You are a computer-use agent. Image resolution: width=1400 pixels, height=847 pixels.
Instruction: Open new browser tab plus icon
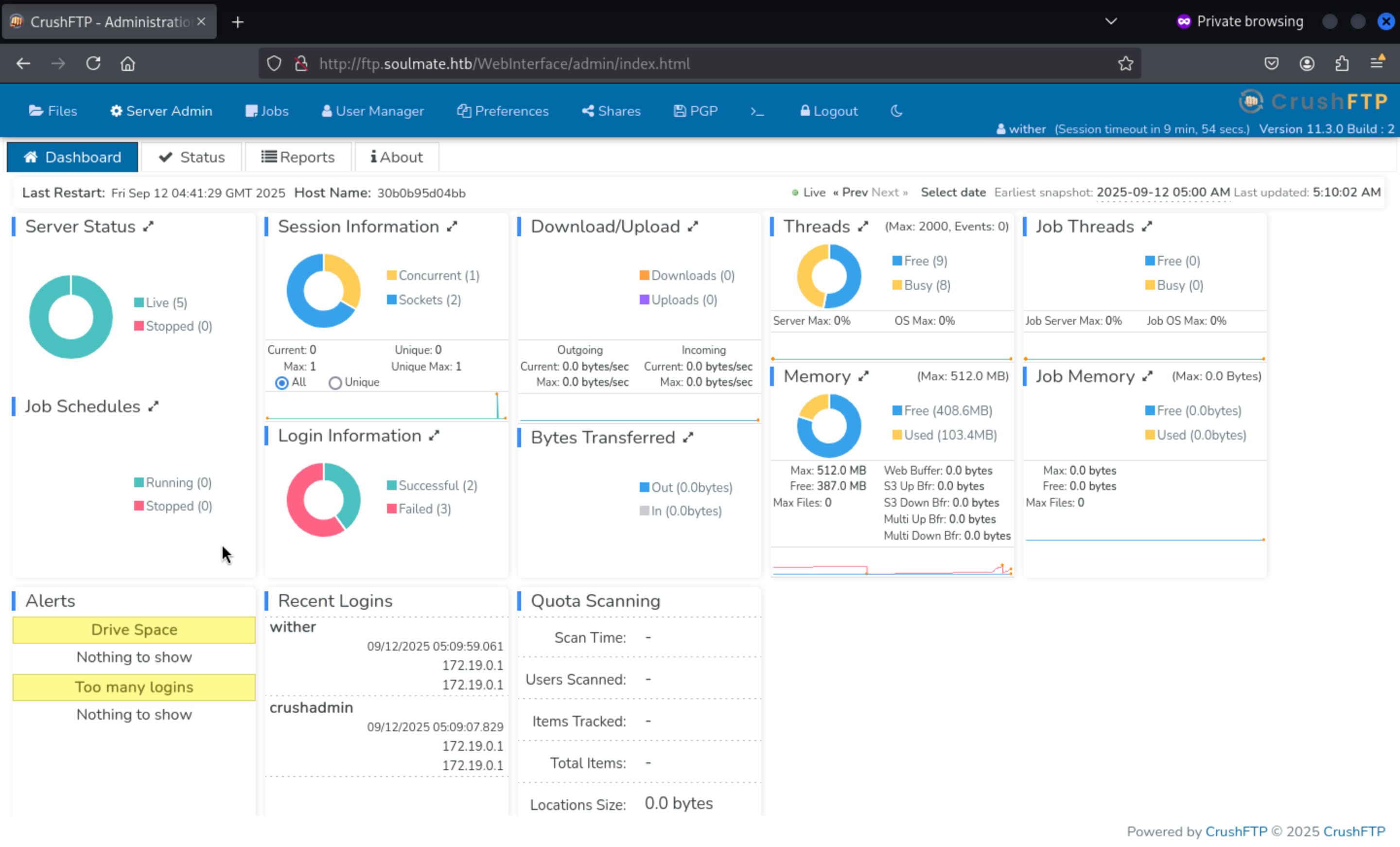(x=238, y=22)
